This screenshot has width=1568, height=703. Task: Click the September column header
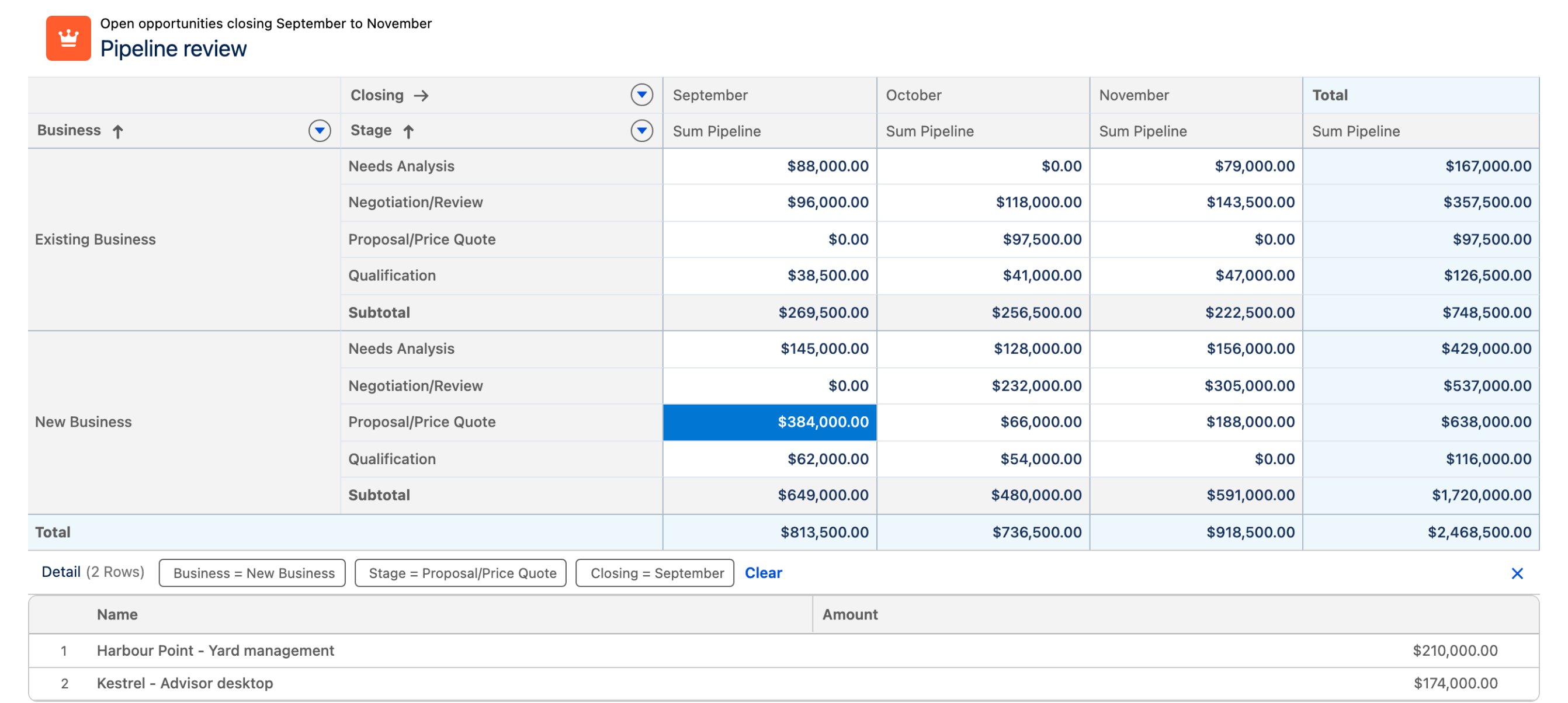click(x=769, y=96)
